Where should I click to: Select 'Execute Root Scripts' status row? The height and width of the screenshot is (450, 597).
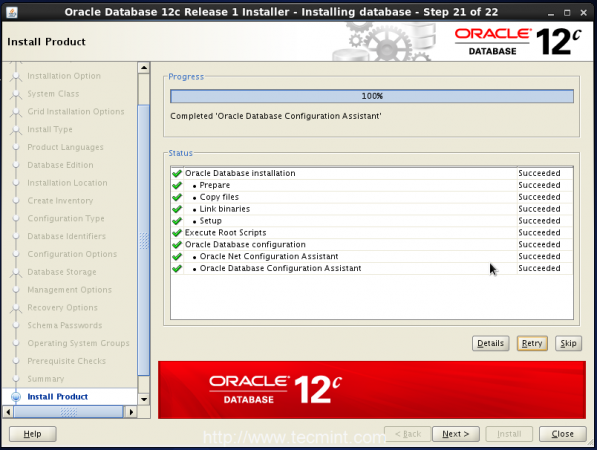(x=372, y=233)
